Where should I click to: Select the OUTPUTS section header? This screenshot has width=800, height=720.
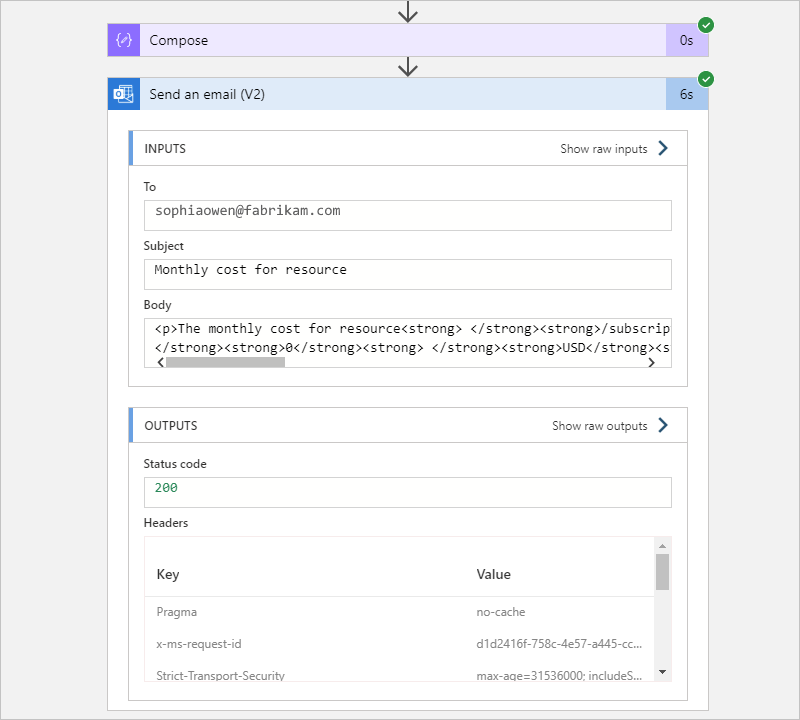click(x=172, y=424)
